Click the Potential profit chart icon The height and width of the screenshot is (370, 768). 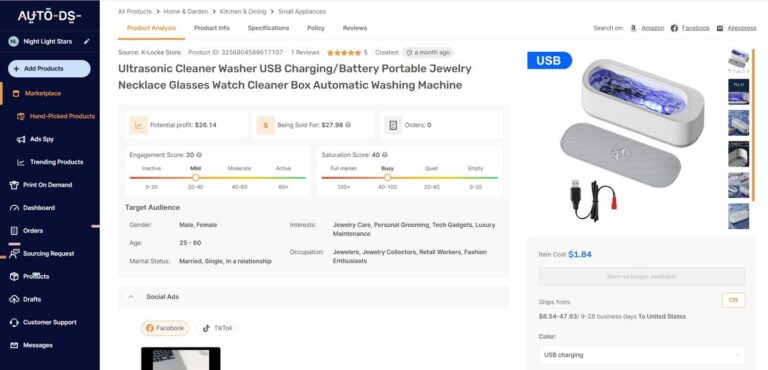click(x=139, y=125)
